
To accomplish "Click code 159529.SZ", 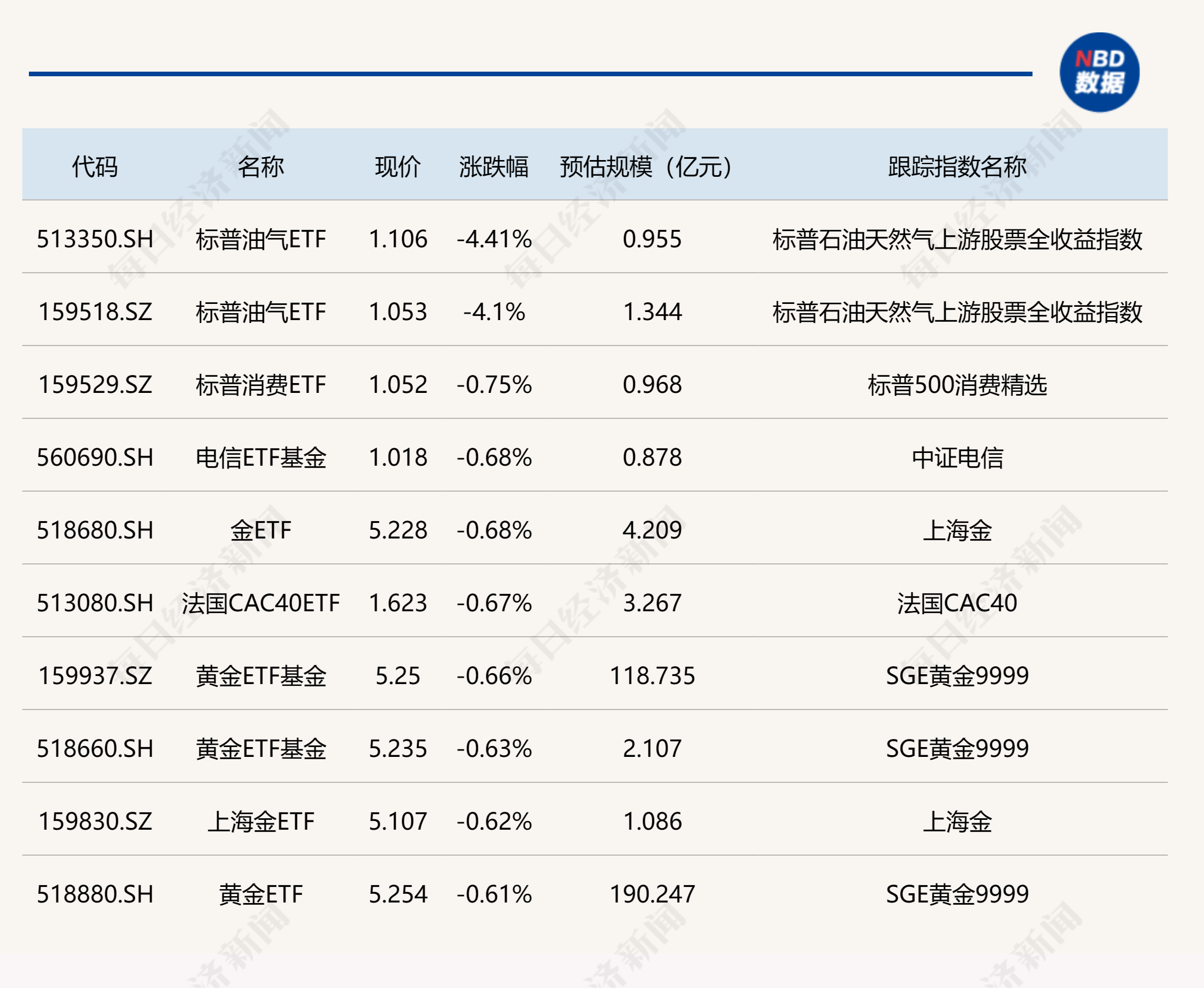I will coord(95,385).
